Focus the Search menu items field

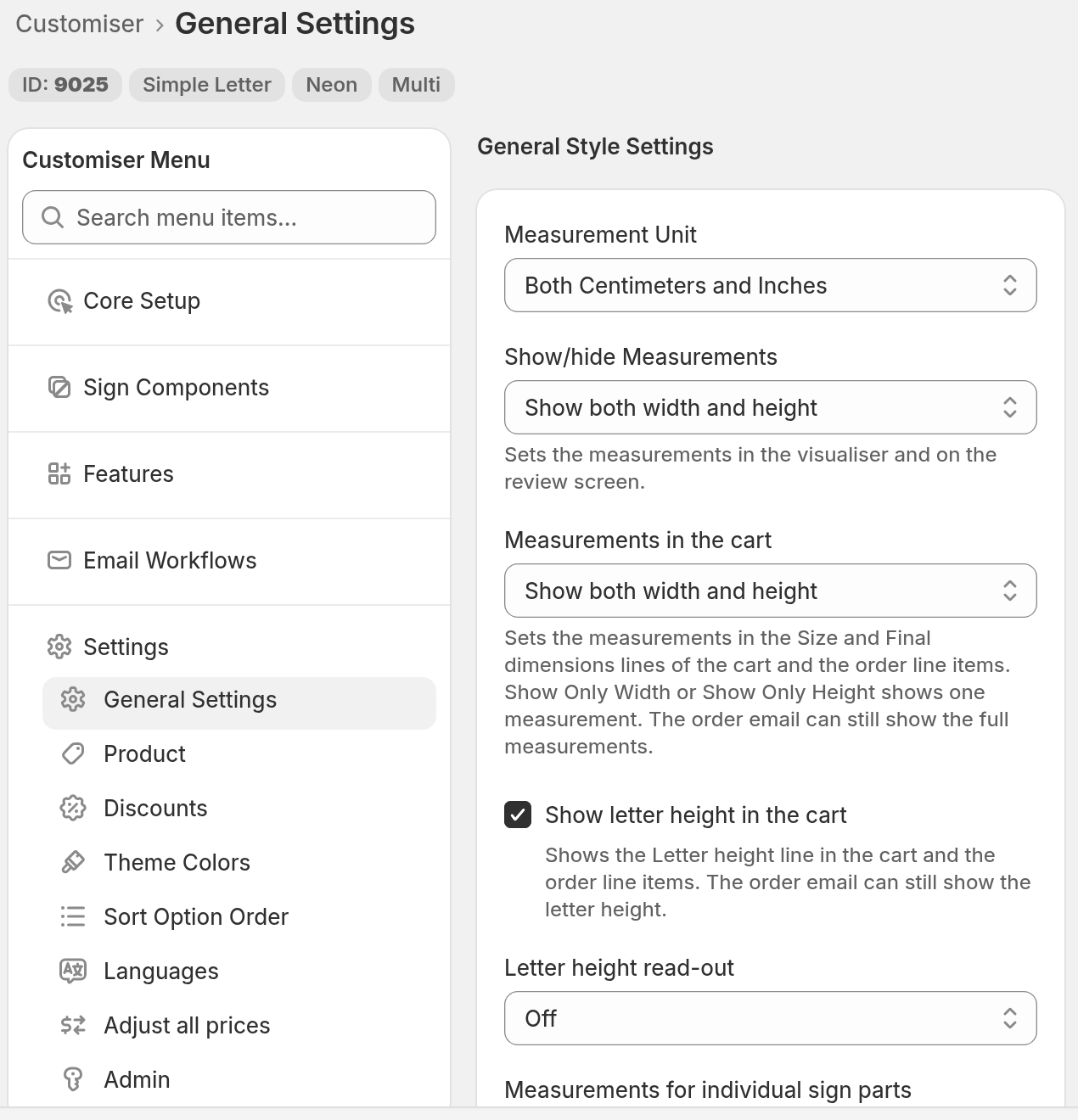point(229,217)
